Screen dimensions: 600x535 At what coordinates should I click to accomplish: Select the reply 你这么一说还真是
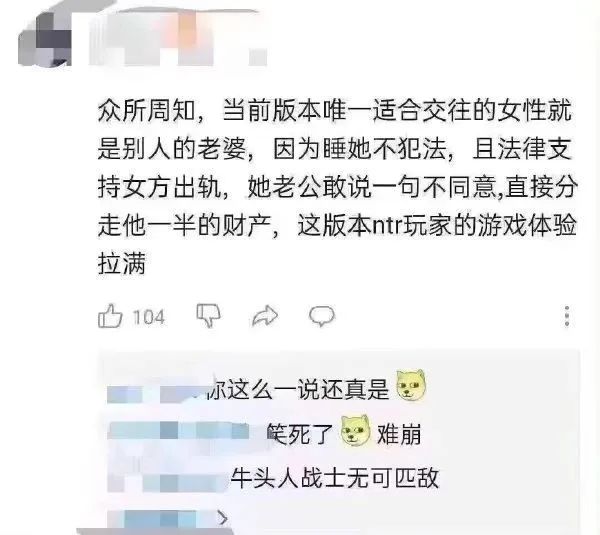300,390
